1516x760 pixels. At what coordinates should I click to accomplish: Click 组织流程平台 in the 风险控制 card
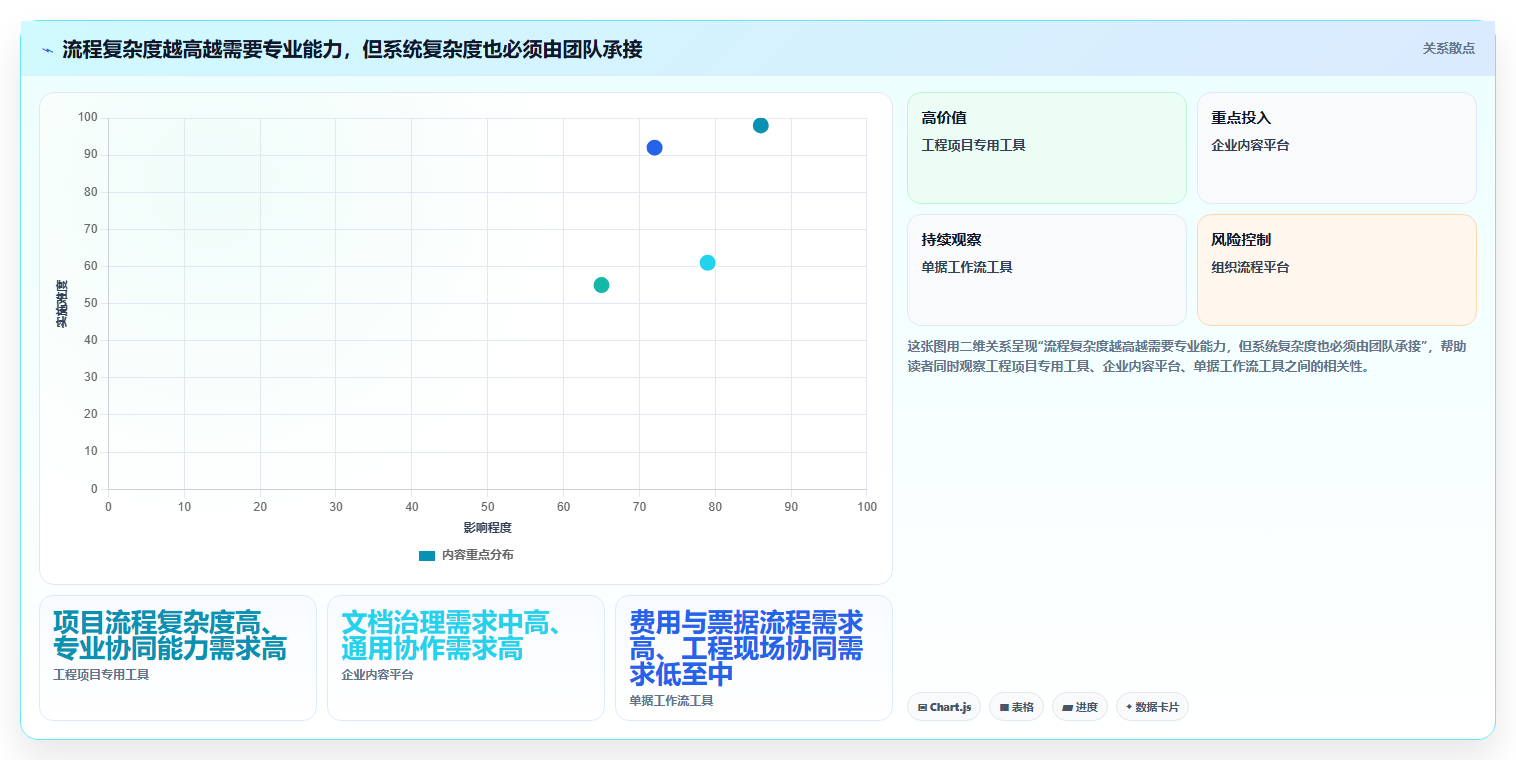[x=1250, y=267]
